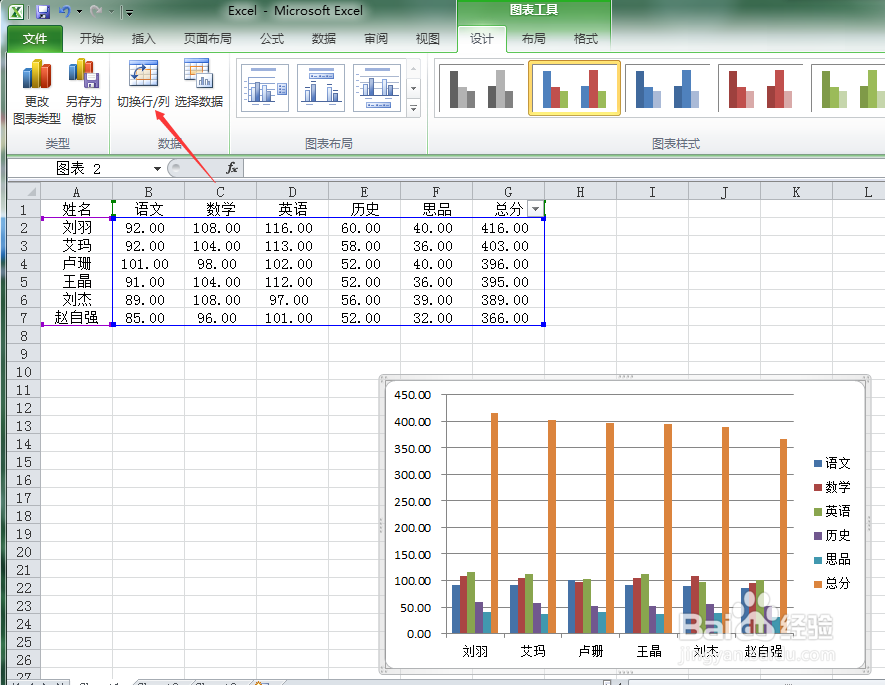This screenshot has height=685, width=885.
Task: Click the 艾玛 category axis label
Action: 533,651
